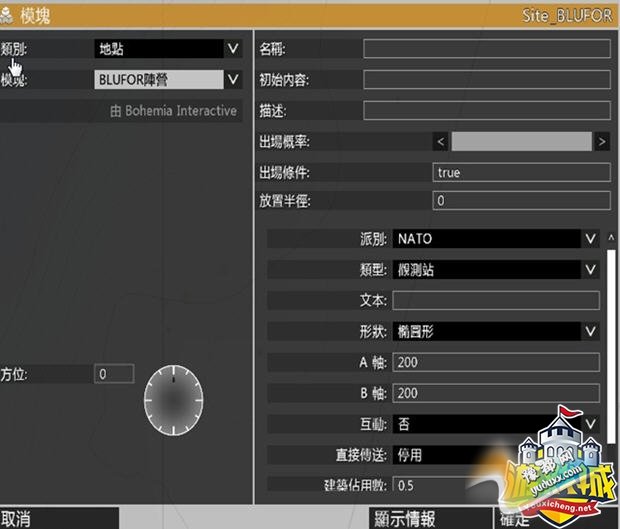Open the 派別 dropdown set to NATO
This screenshot has height=529, width=620.
tap(496, 239)
